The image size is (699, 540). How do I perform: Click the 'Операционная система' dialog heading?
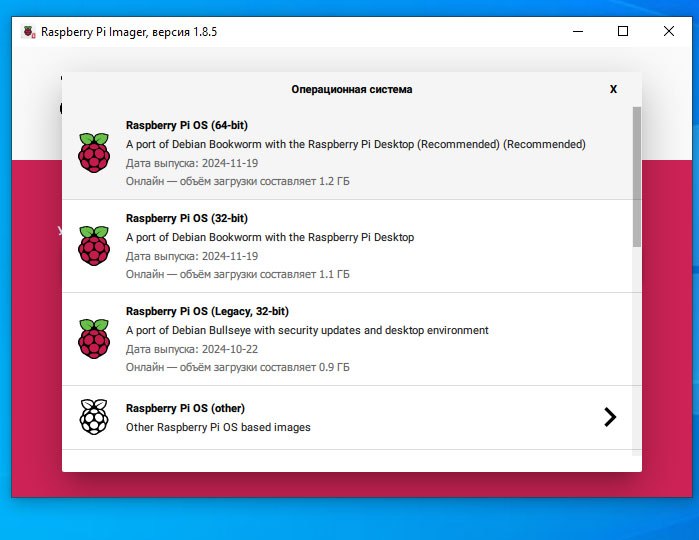[x=352, y=89]
